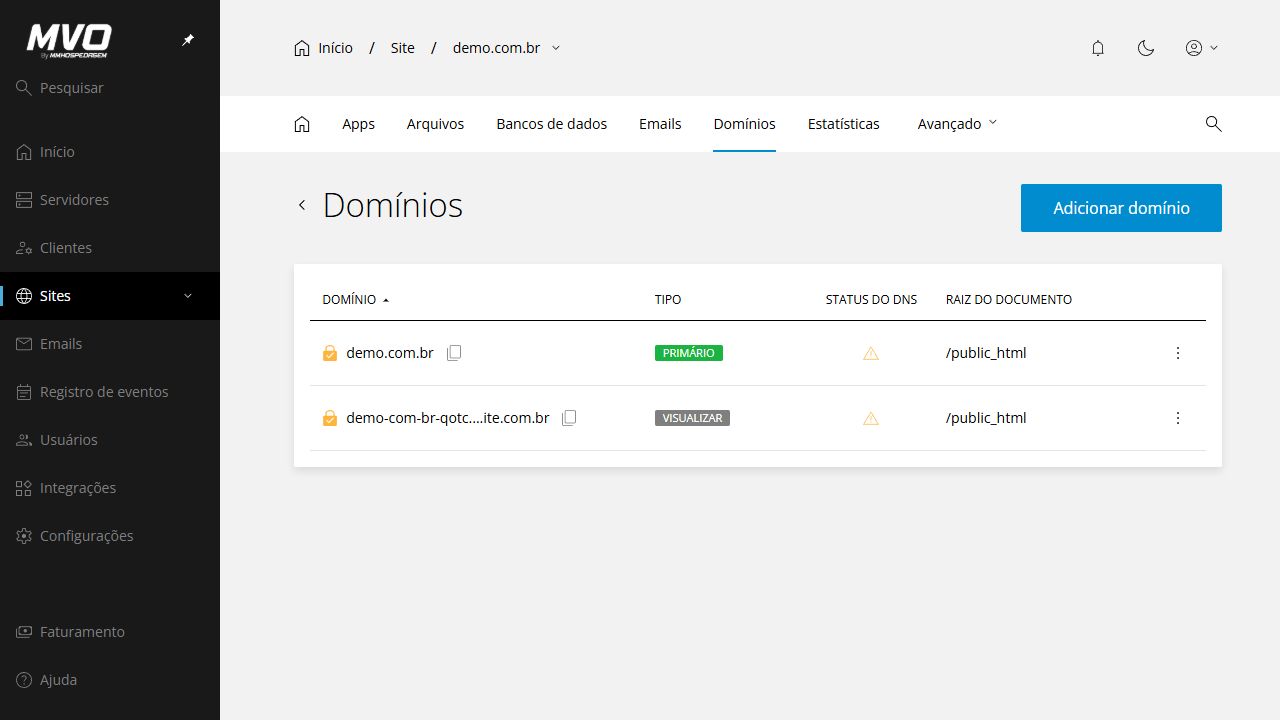Go back using the arrow beside Domínios
This screenshot has width=1280, height=720.
click(x=302, y=205)
